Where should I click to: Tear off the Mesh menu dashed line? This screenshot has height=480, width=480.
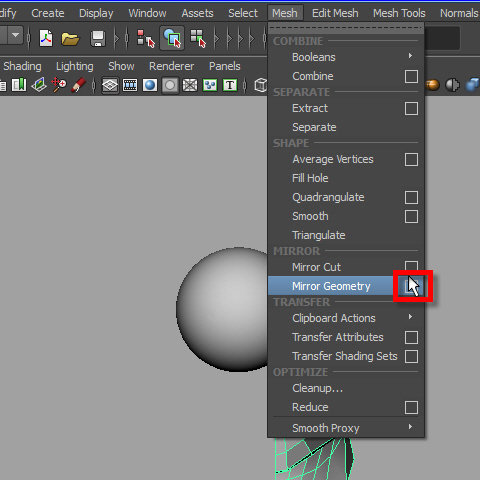[346, 28]
